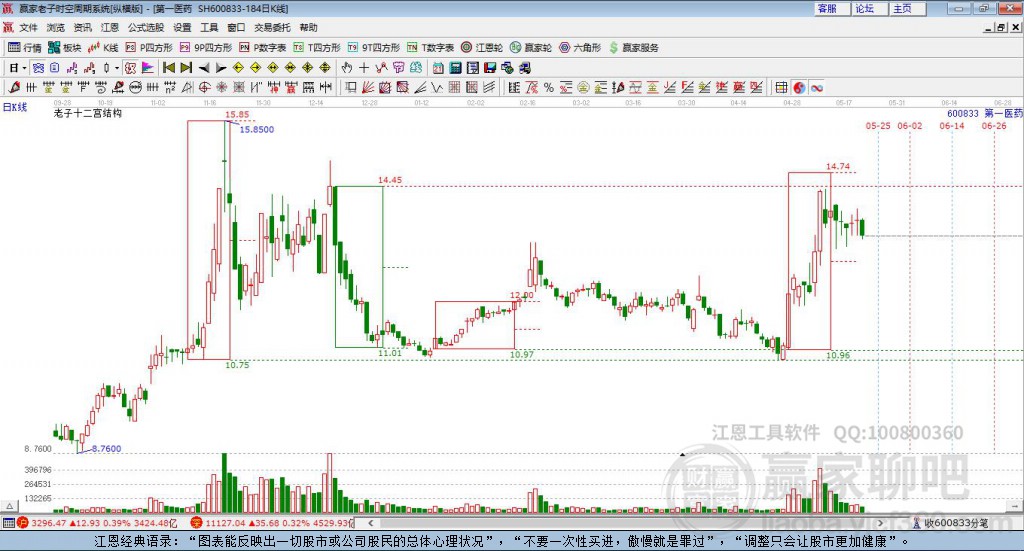Click the small grid icon in the status bar
The image size is (1024, 551).
pyautogui.click(x=8, y=523)
